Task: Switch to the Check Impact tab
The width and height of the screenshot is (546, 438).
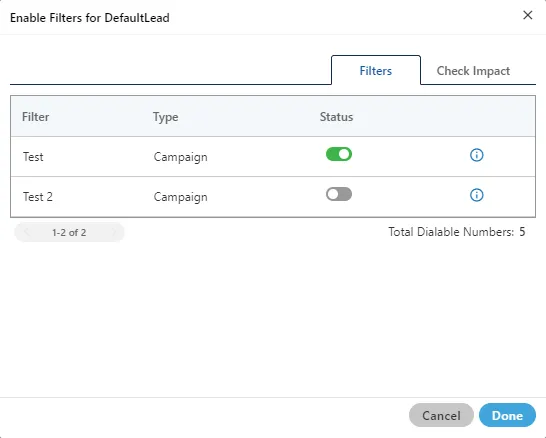Action: coord(473,71)
